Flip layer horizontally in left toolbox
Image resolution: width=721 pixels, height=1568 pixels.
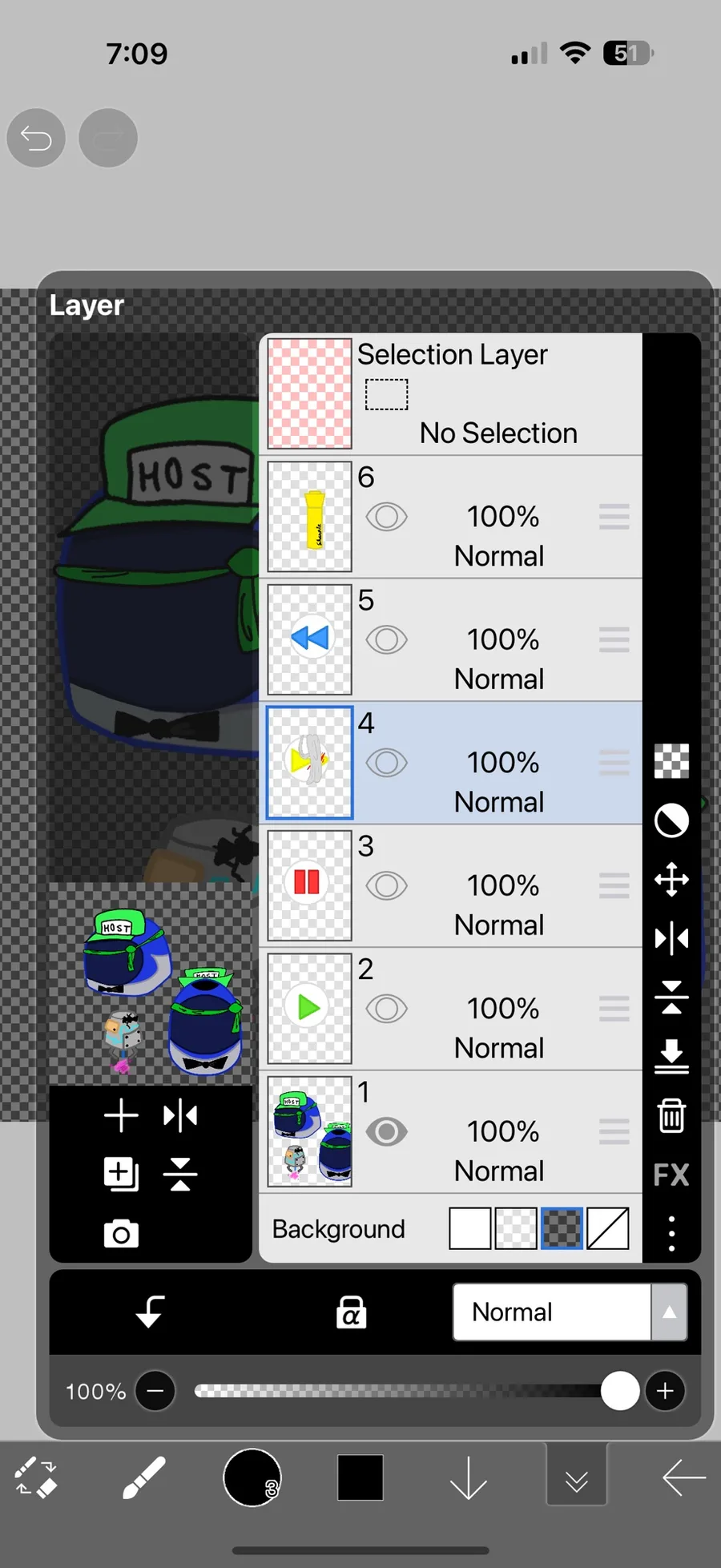coord(180,1115)
